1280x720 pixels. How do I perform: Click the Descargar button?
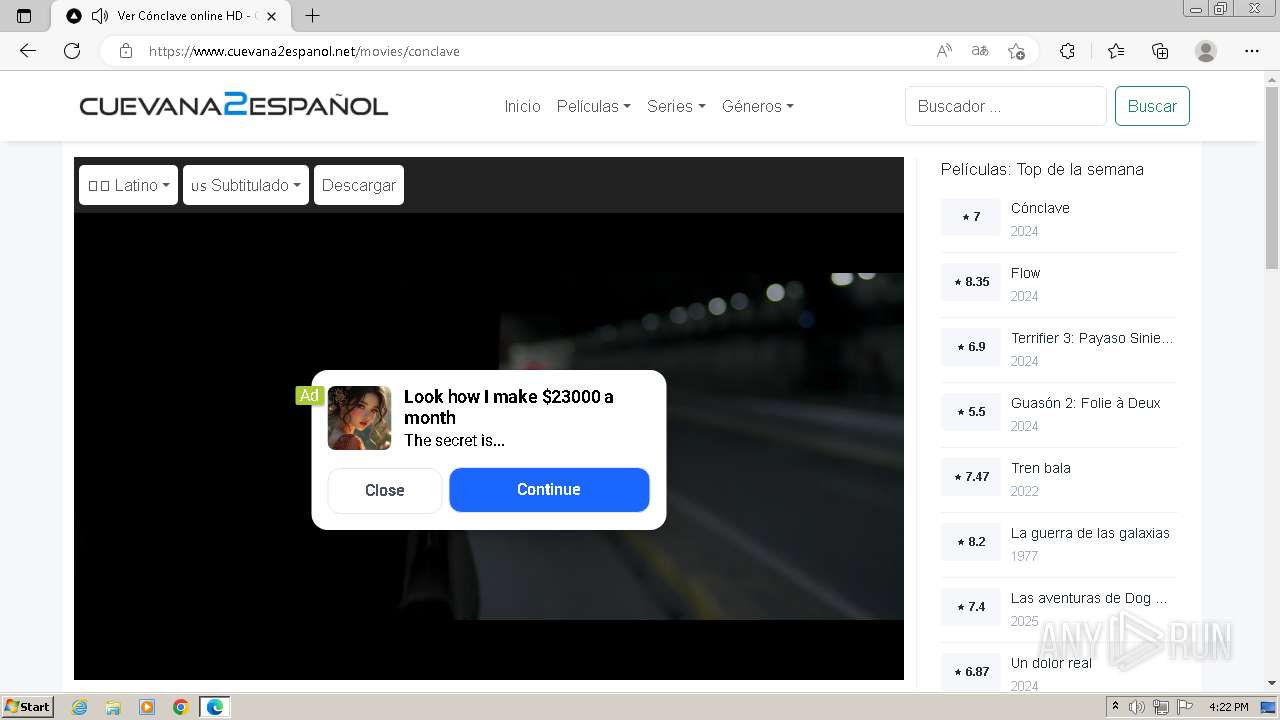(x=359, y=185)
